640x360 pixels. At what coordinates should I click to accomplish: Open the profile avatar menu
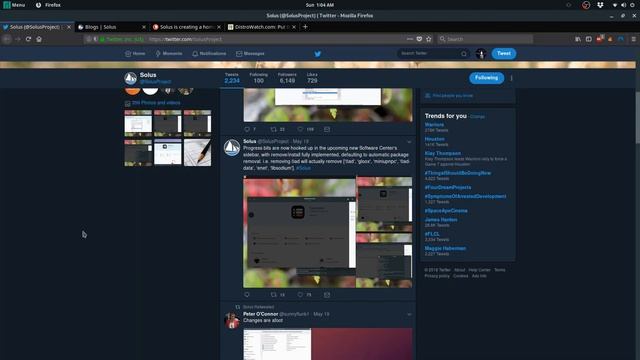[481, 53]
